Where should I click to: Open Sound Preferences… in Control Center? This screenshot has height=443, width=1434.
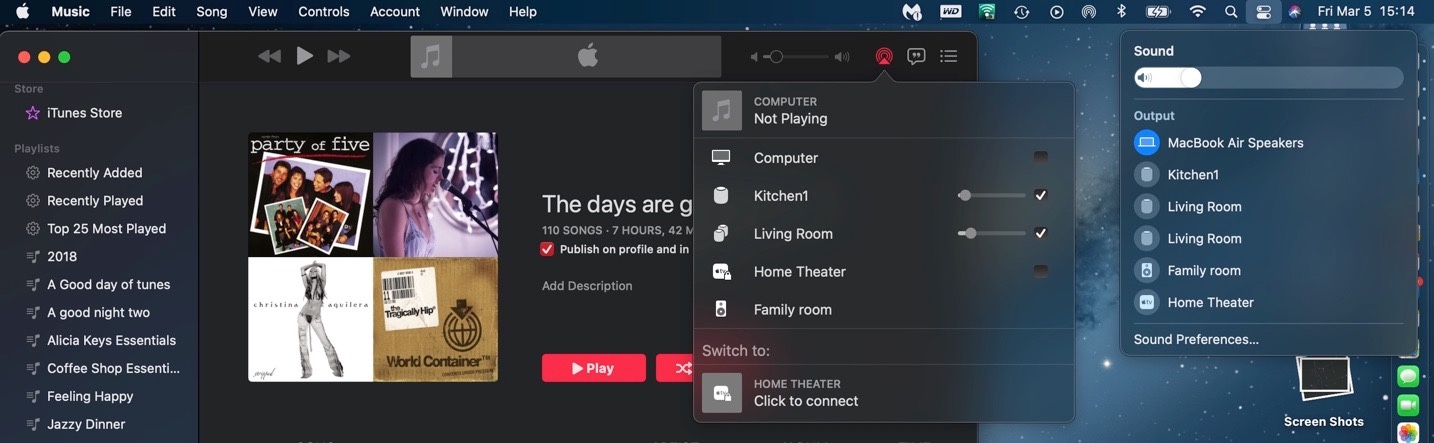tap(1196, 340)
